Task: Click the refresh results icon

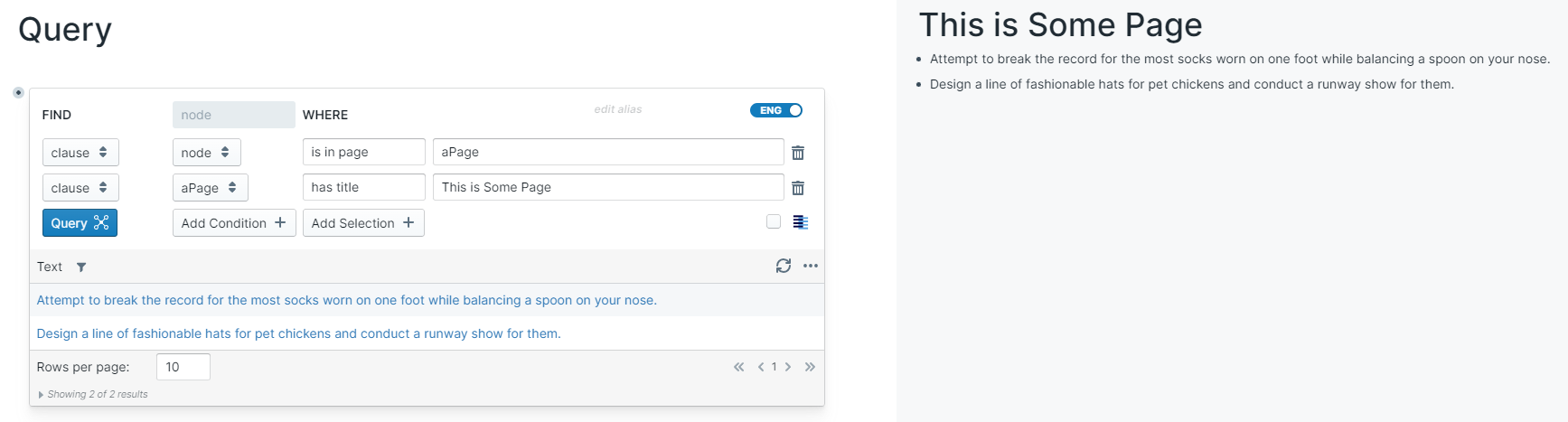Action: coord(784,266)
